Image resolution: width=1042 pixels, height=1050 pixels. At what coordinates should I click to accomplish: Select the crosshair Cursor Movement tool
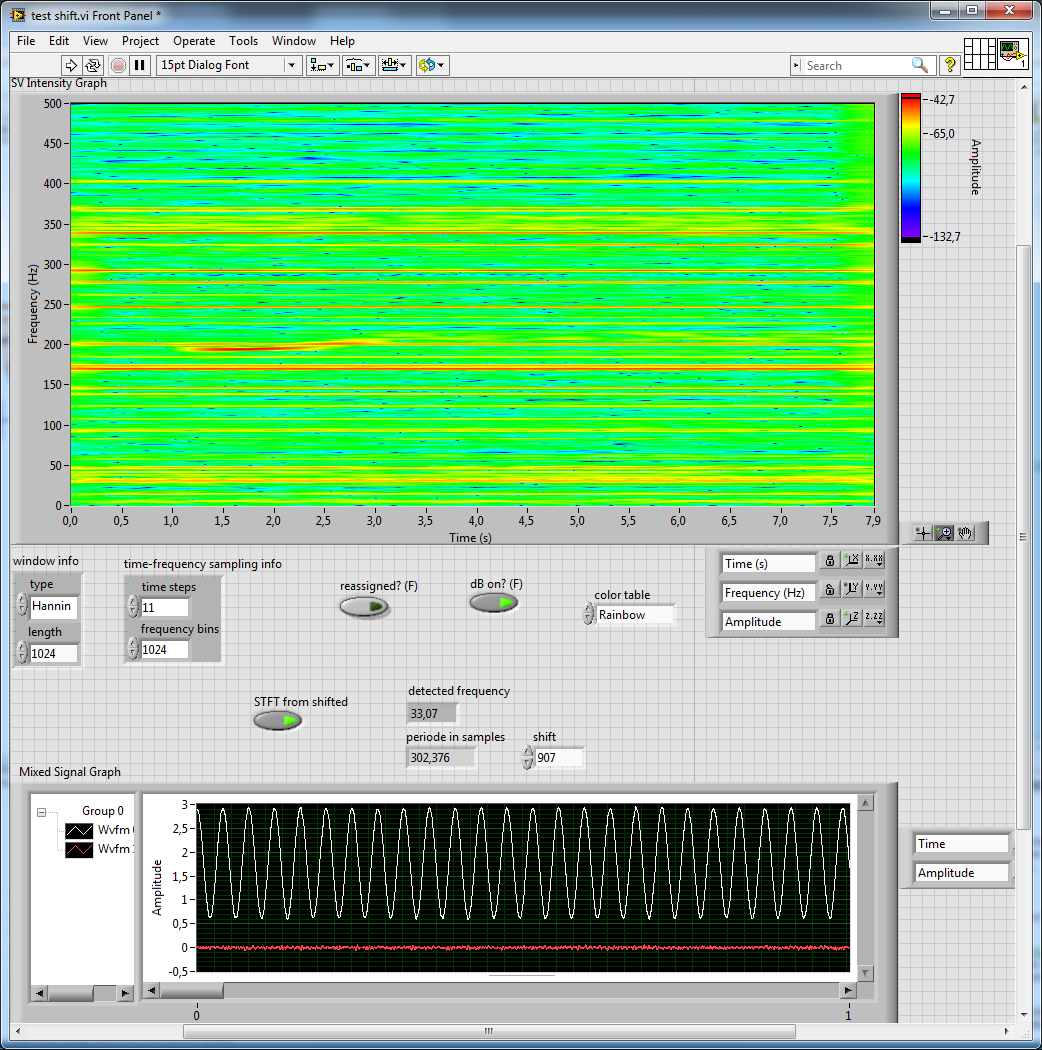[x=922, y=533]
